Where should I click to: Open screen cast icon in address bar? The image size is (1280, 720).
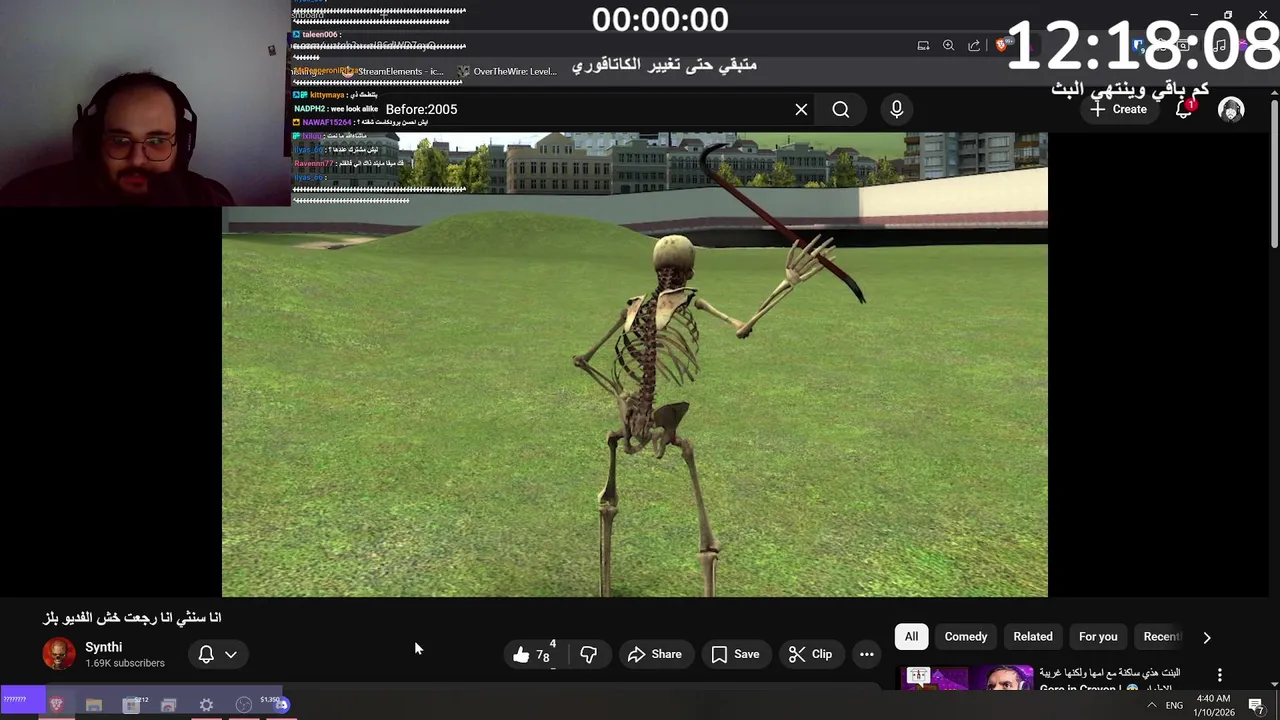pyautogui.click(x=923, y=45)
